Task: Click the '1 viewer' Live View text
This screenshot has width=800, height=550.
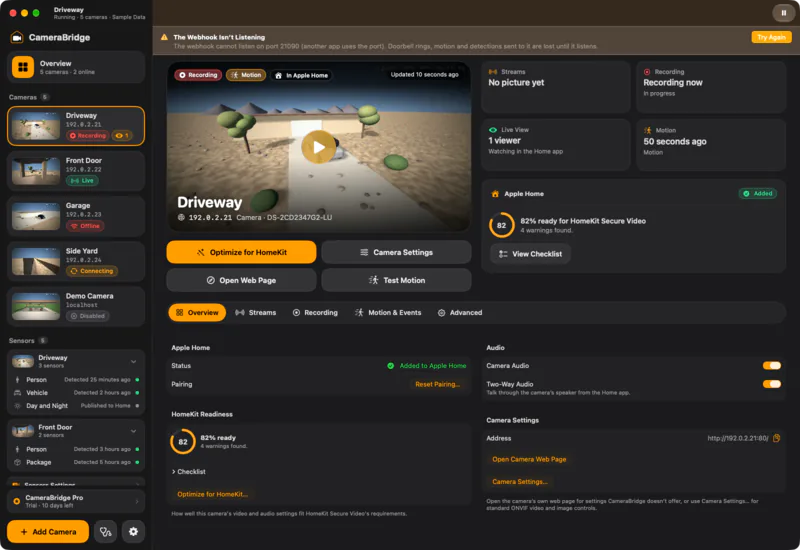Action: pos(504,141)
